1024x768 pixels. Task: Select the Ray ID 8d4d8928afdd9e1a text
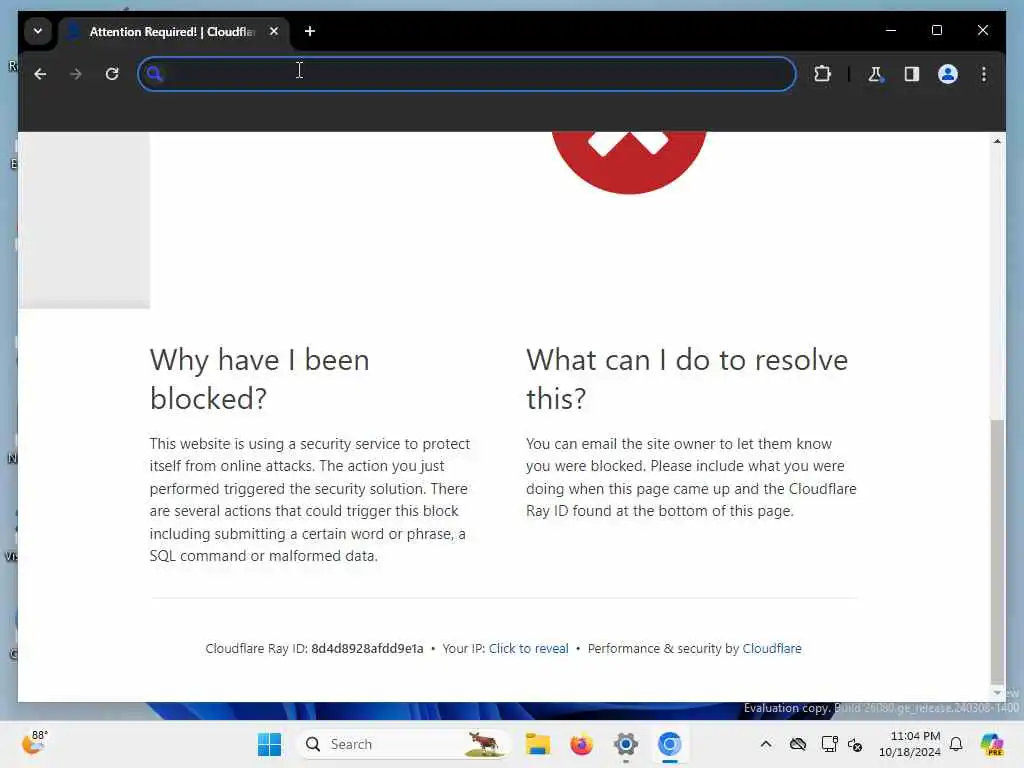(367, 648)
